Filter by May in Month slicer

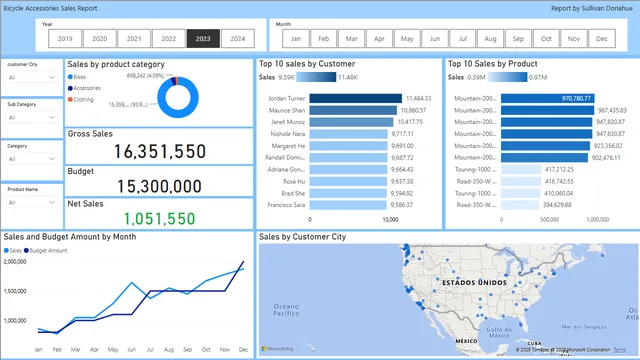point(407,39)
